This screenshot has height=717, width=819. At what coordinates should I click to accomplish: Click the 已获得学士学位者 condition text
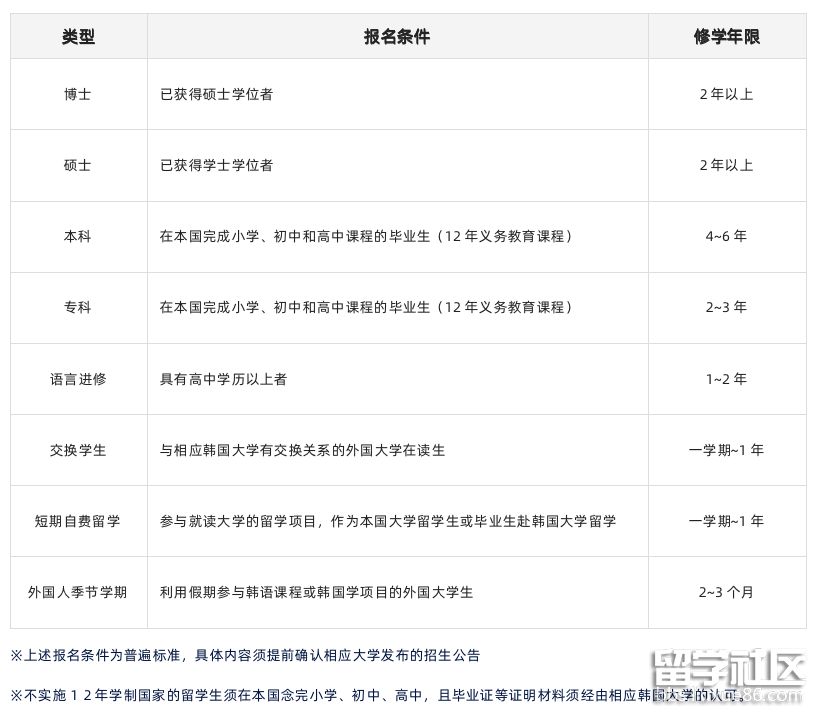[216, 165]
